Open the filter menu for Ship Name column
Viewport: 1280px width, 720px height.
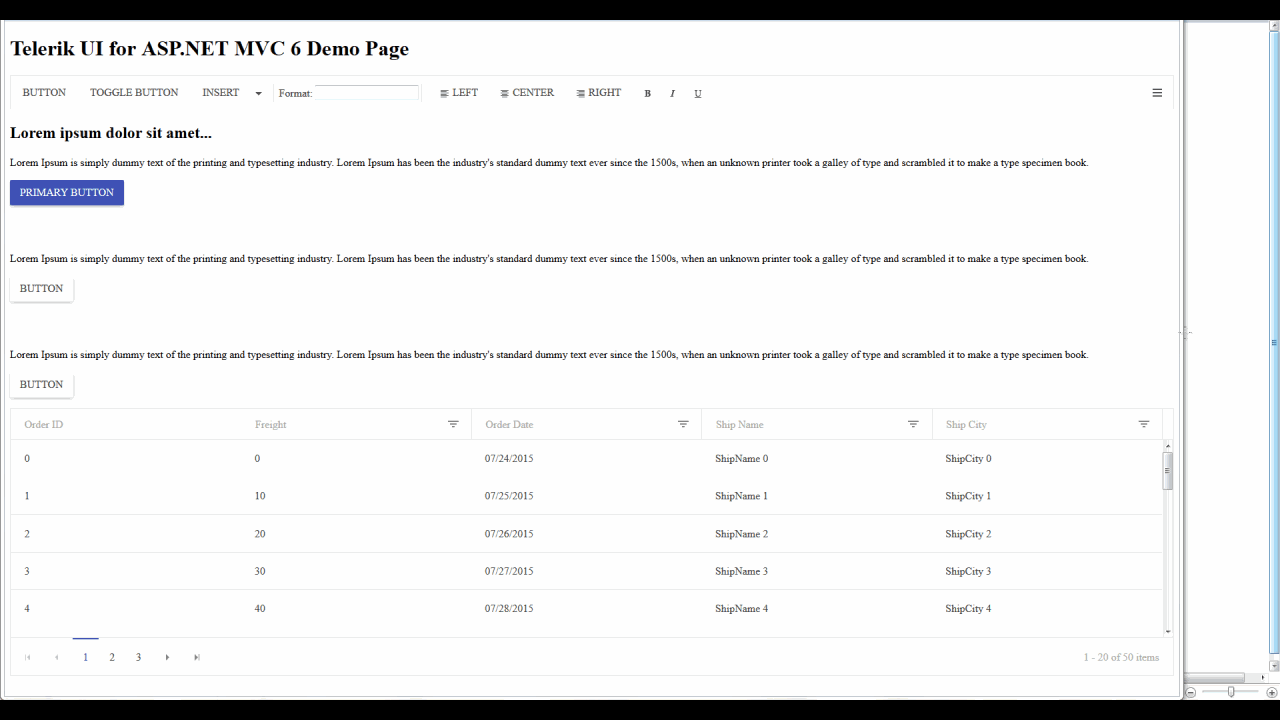point(913,424)
